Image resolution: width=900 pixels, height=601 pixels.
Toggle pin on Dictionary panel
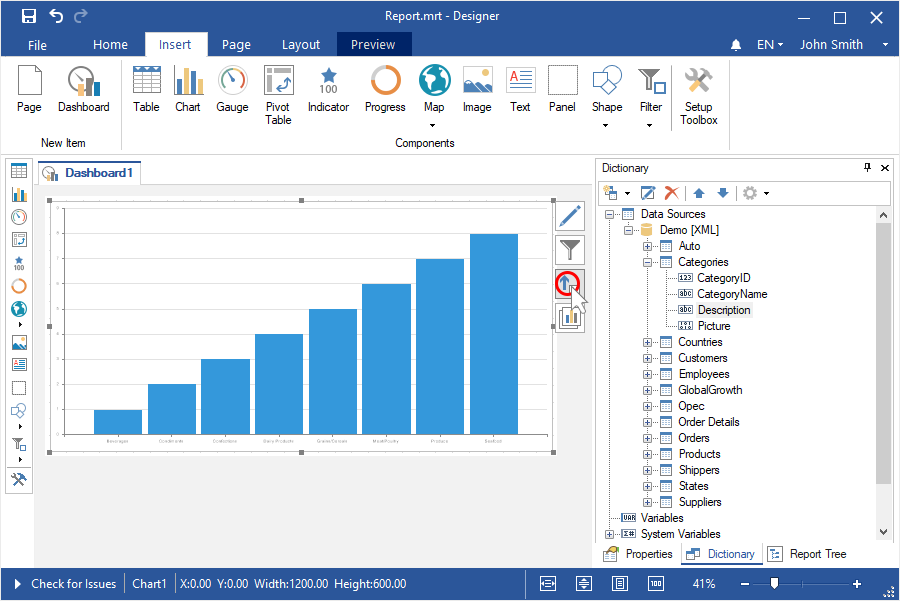(867, 168)
